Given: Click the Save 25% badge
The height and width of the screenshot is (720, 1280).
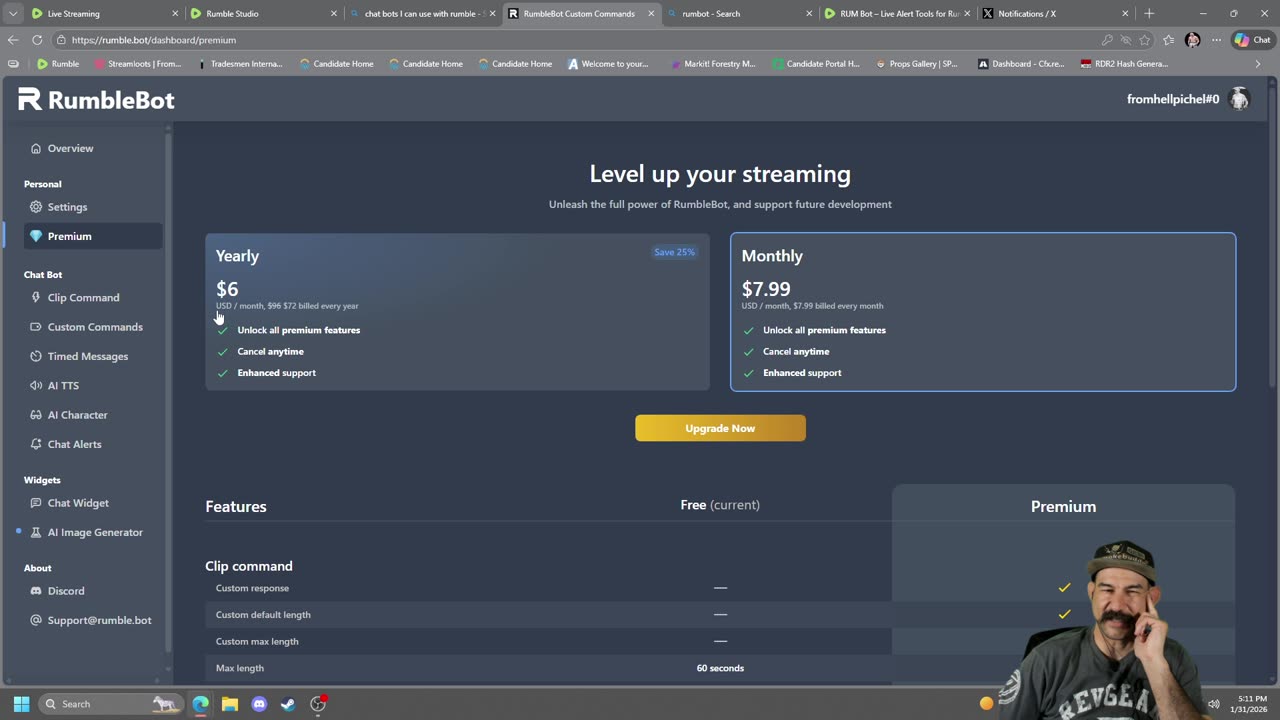Looking at the screenshot, I should 674,252.
